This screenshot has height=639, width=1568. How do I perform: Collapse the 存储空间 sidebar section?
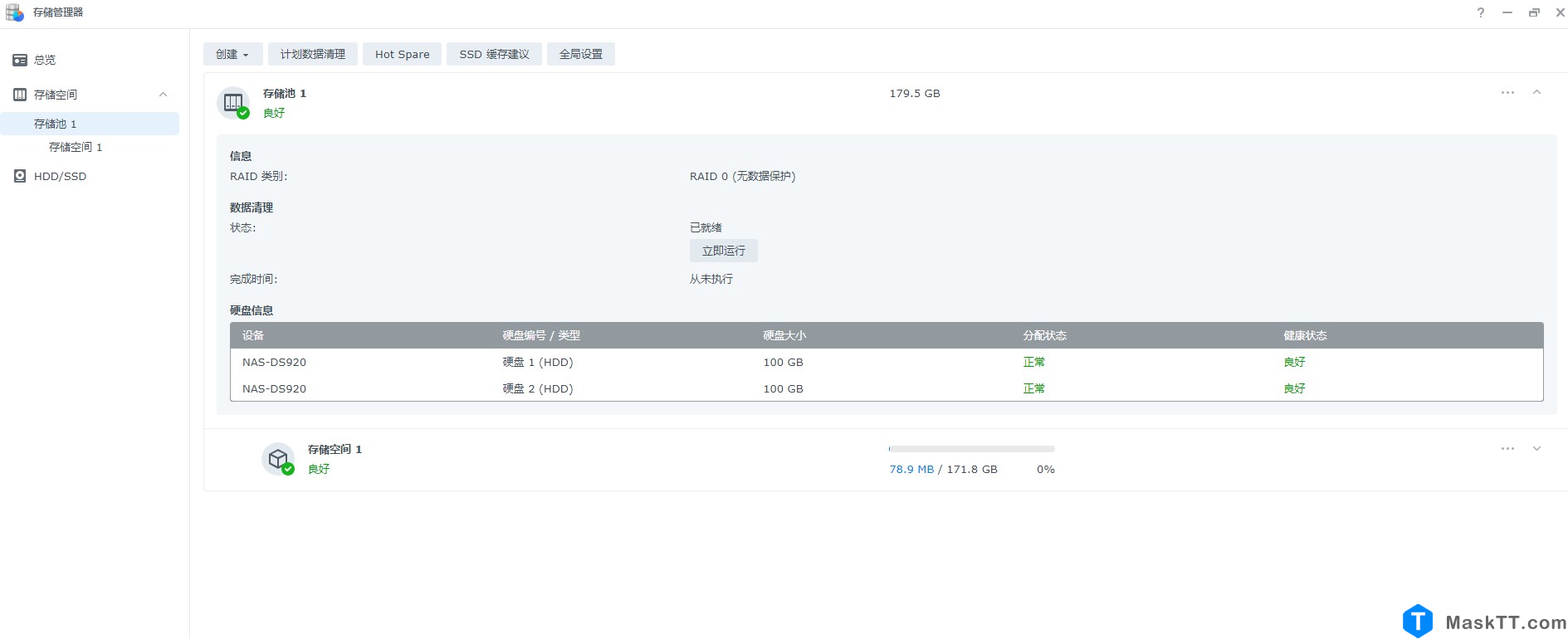pyautogui.click(x=164, y=95)
